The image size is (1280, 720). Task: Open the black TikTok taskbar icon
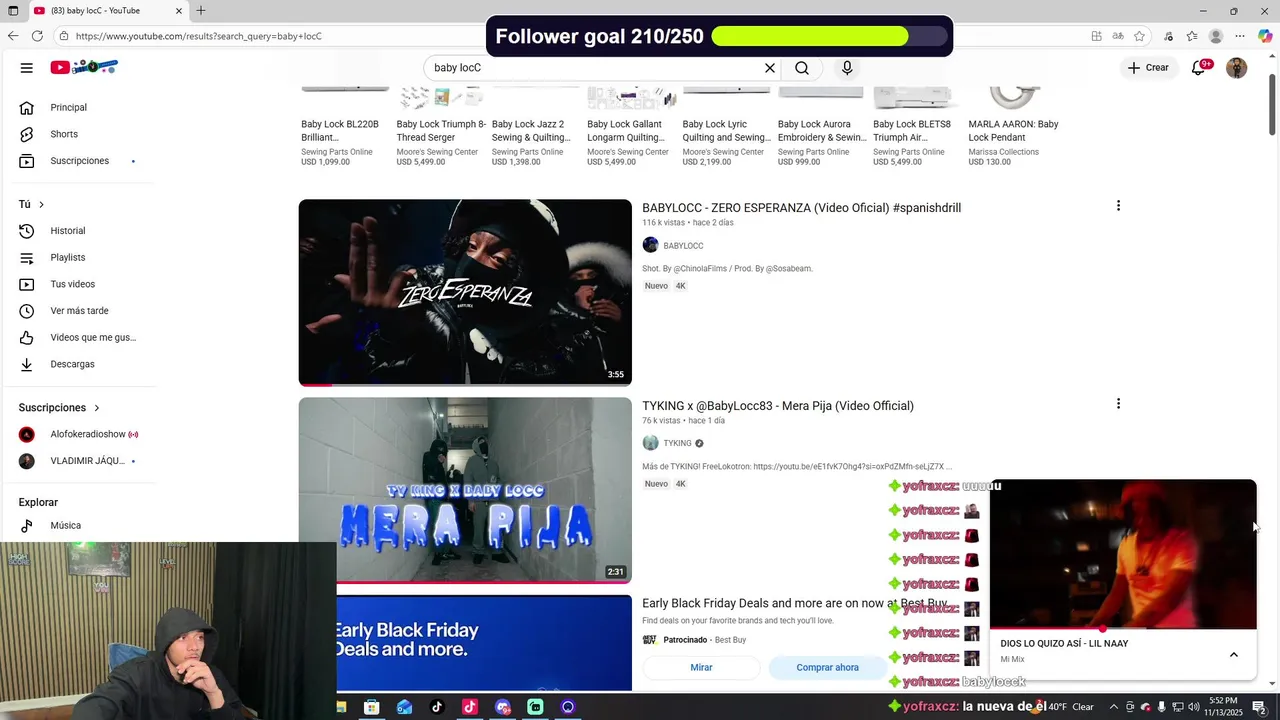click(437, 707)
